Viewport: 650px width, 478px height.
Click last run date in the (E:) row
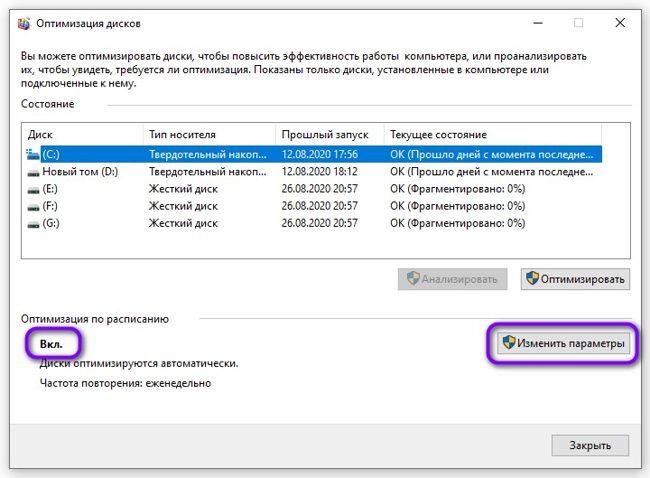pos(320,189)
